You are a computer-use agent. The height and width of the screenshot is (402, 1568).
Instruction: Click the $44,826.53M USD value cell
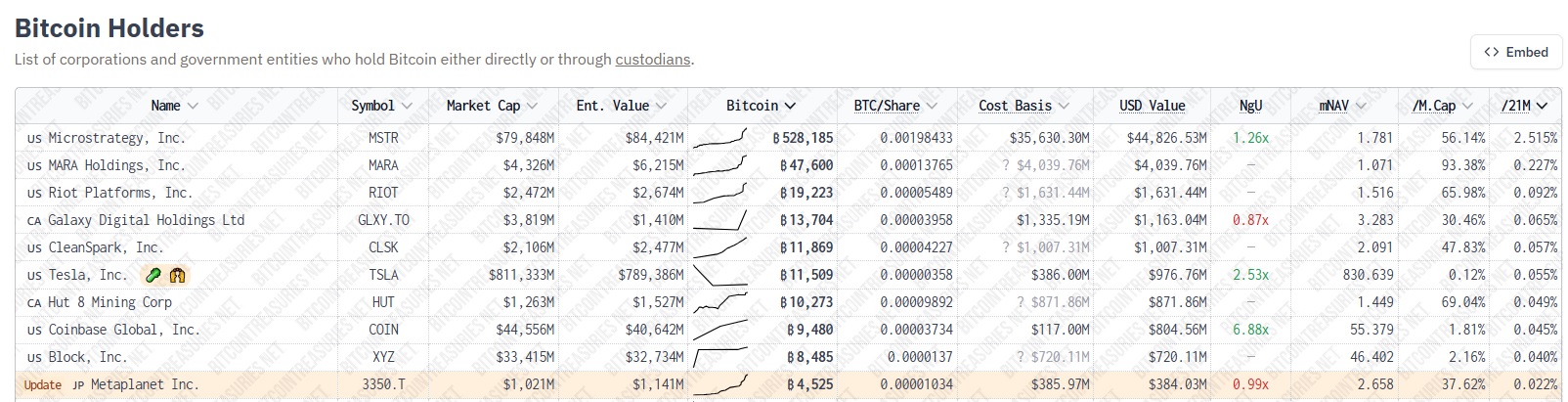tap(1166, 138)
